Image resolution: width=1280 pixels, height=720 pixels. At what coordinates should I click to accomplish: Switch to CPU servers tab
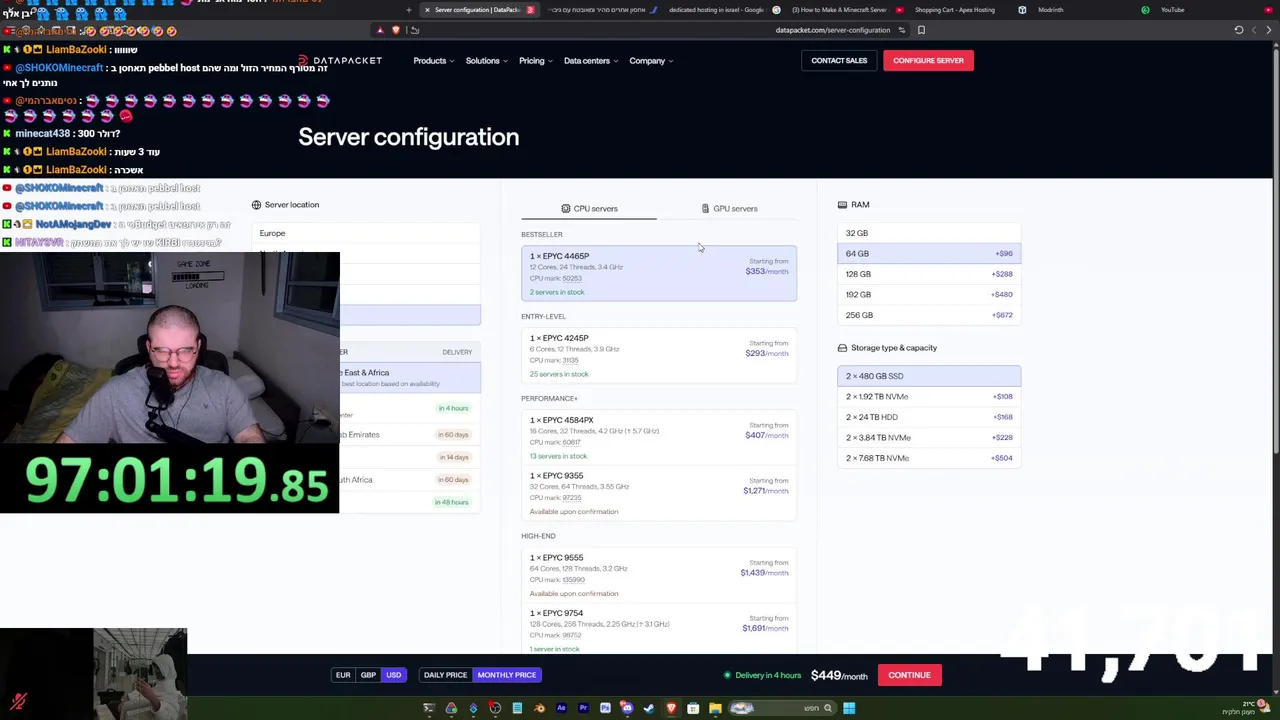click(589, 209)
